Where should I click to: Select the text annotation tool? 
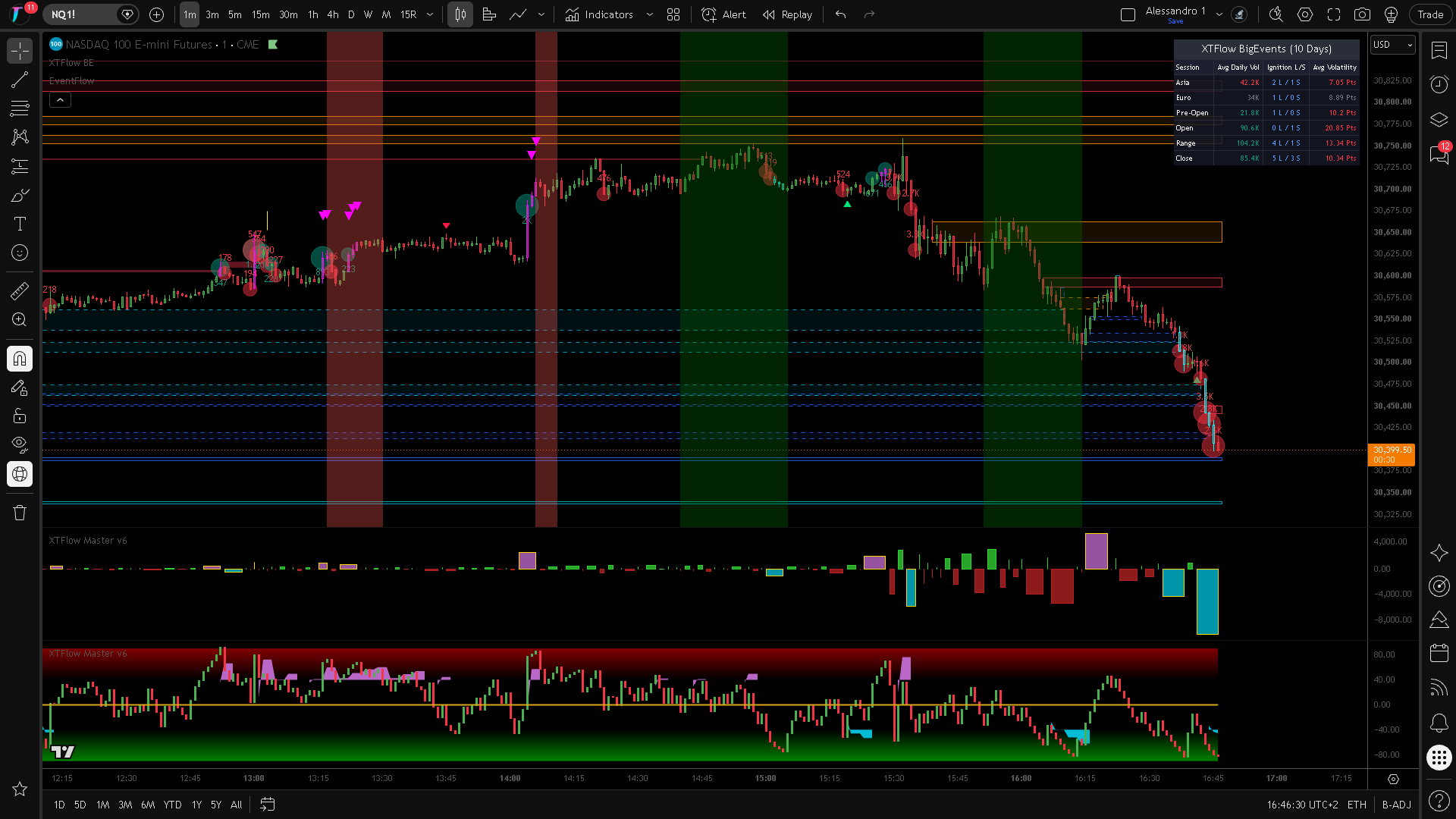click(x=20, y=224)
